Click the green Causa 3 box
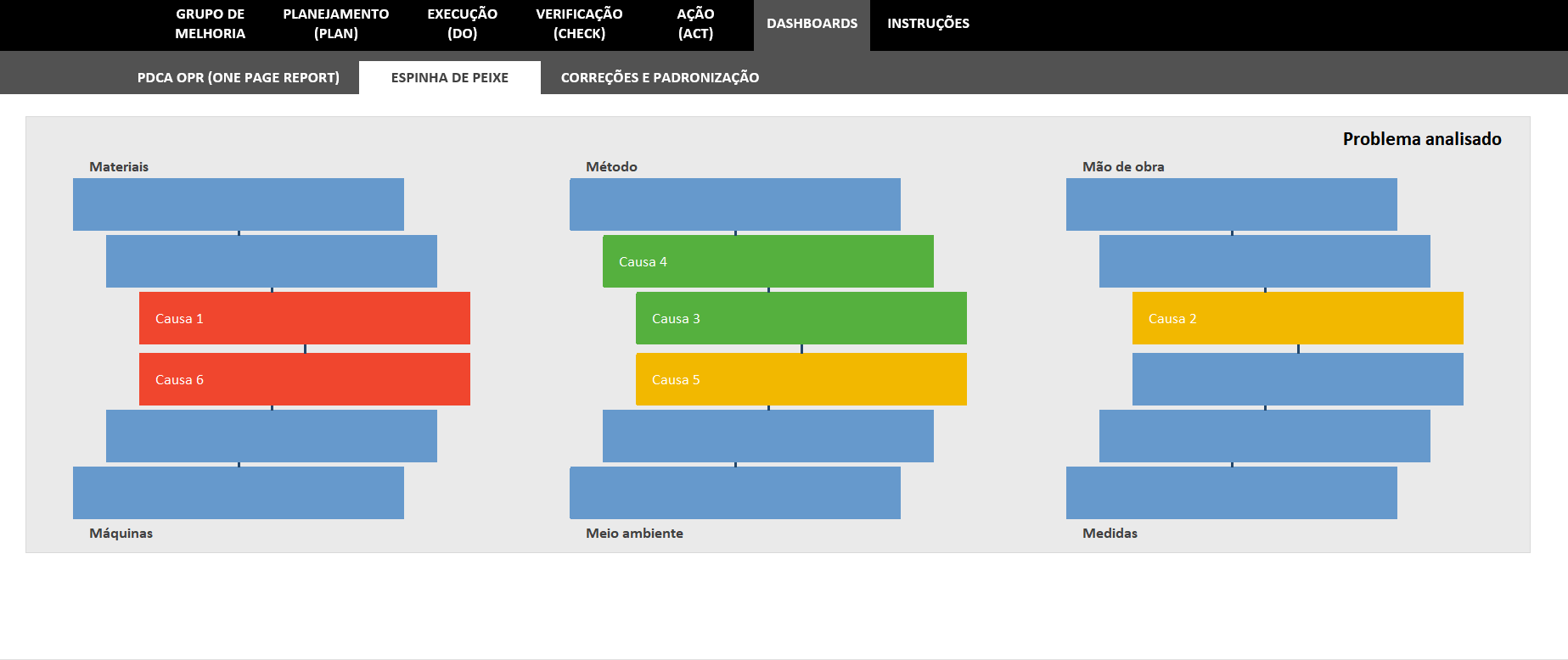The image size is (1568, 660). tap(801, 318)
